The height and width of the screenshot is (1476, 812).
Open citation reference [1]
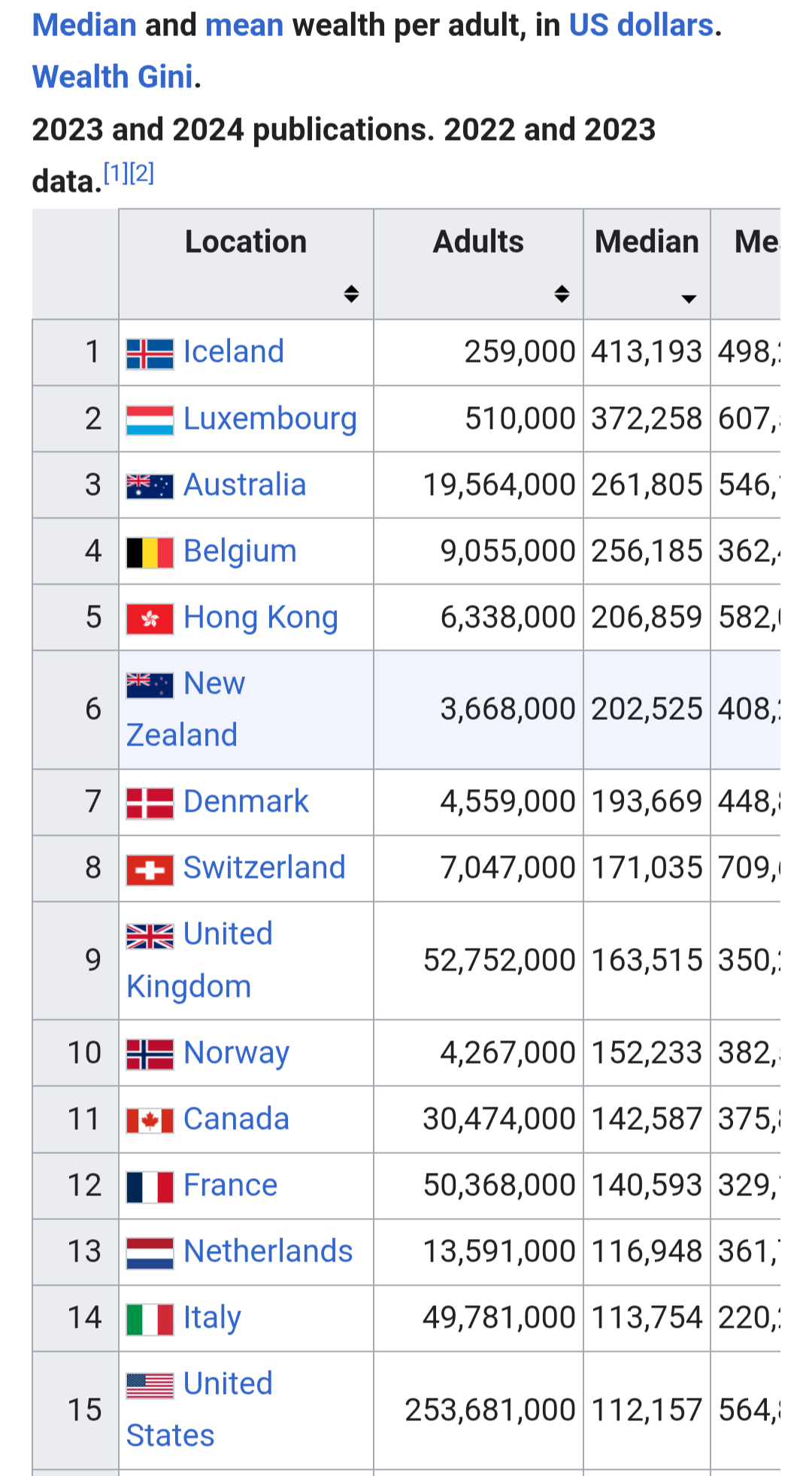coord(115,174)
